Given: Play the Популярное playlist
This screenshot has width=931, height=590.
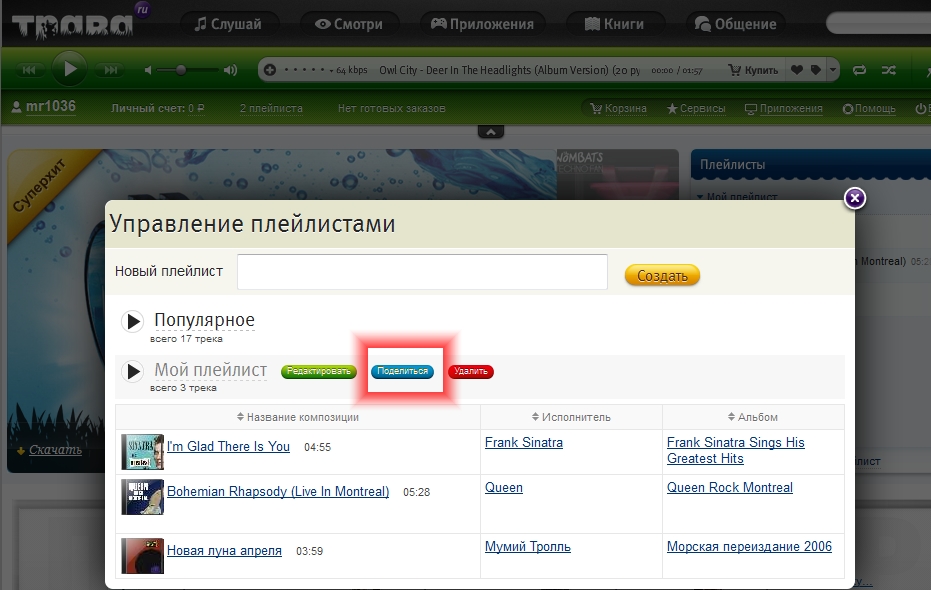Looking at the screenshot, I should click(133, 321).
